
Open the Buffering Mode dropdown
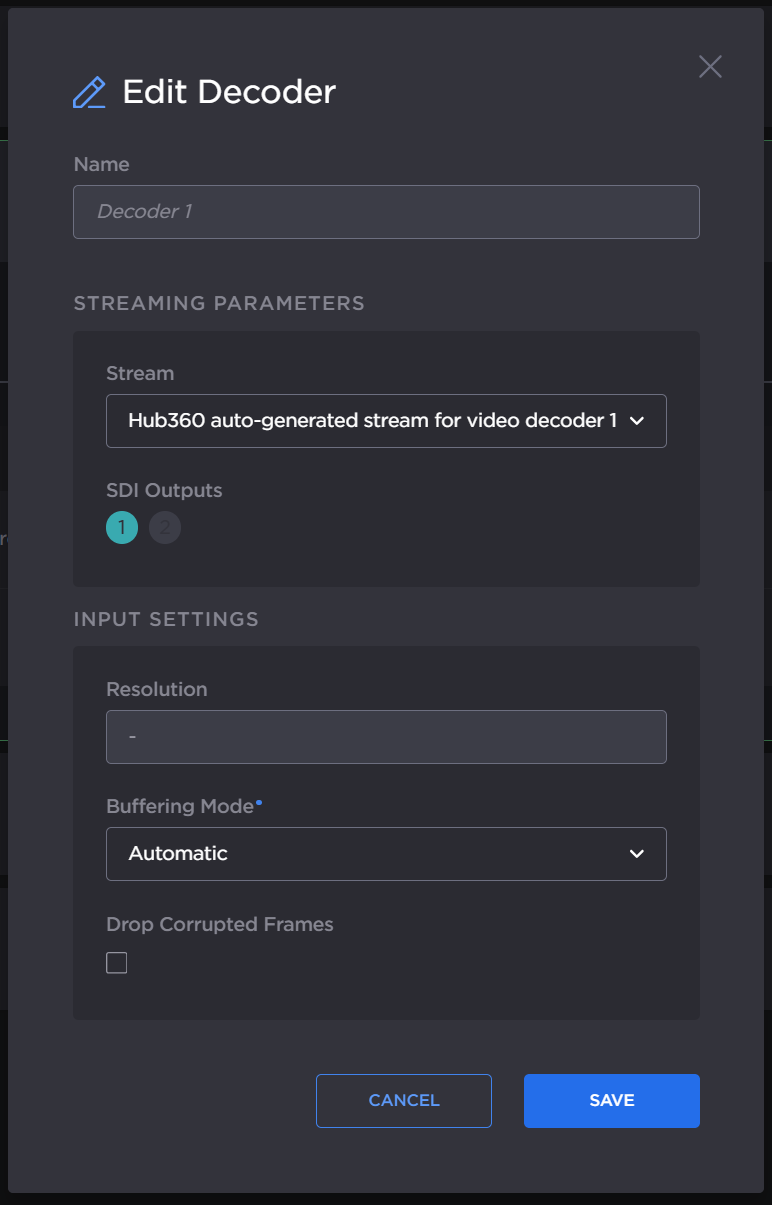(x=386, y=854)
